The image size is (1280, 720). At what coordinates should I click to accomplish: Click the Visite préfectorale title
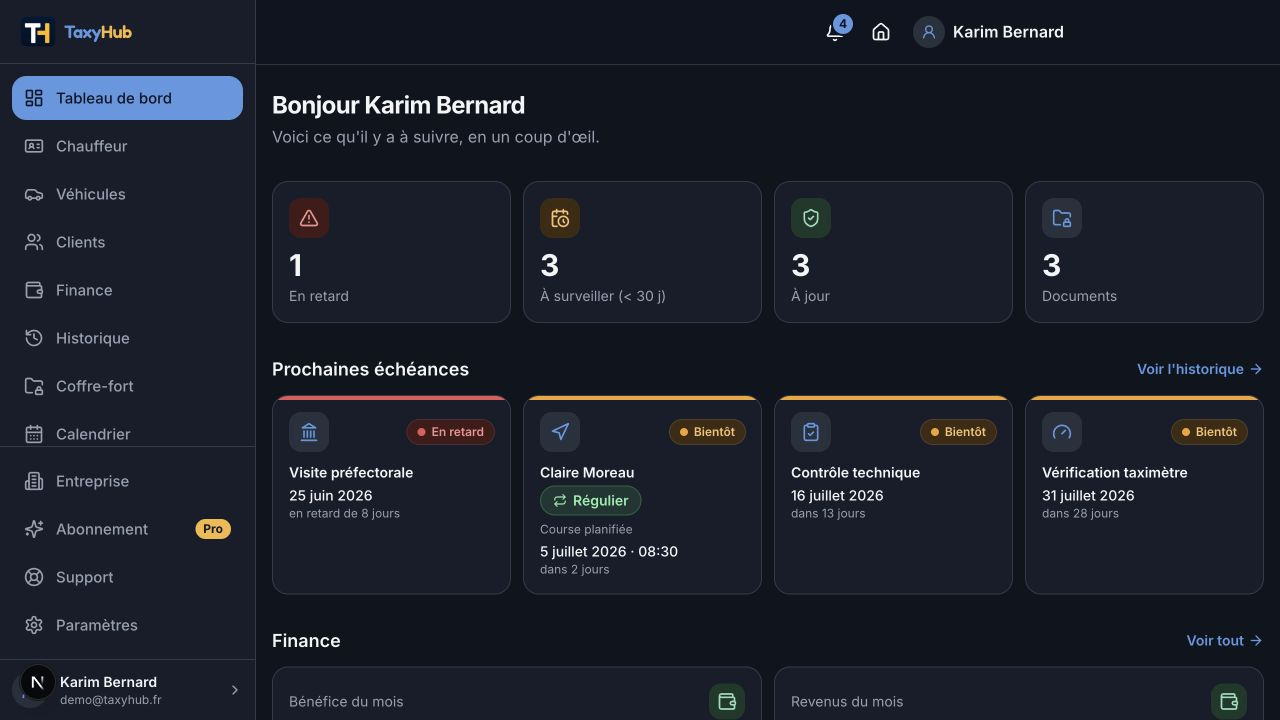[x=351, y=472]
